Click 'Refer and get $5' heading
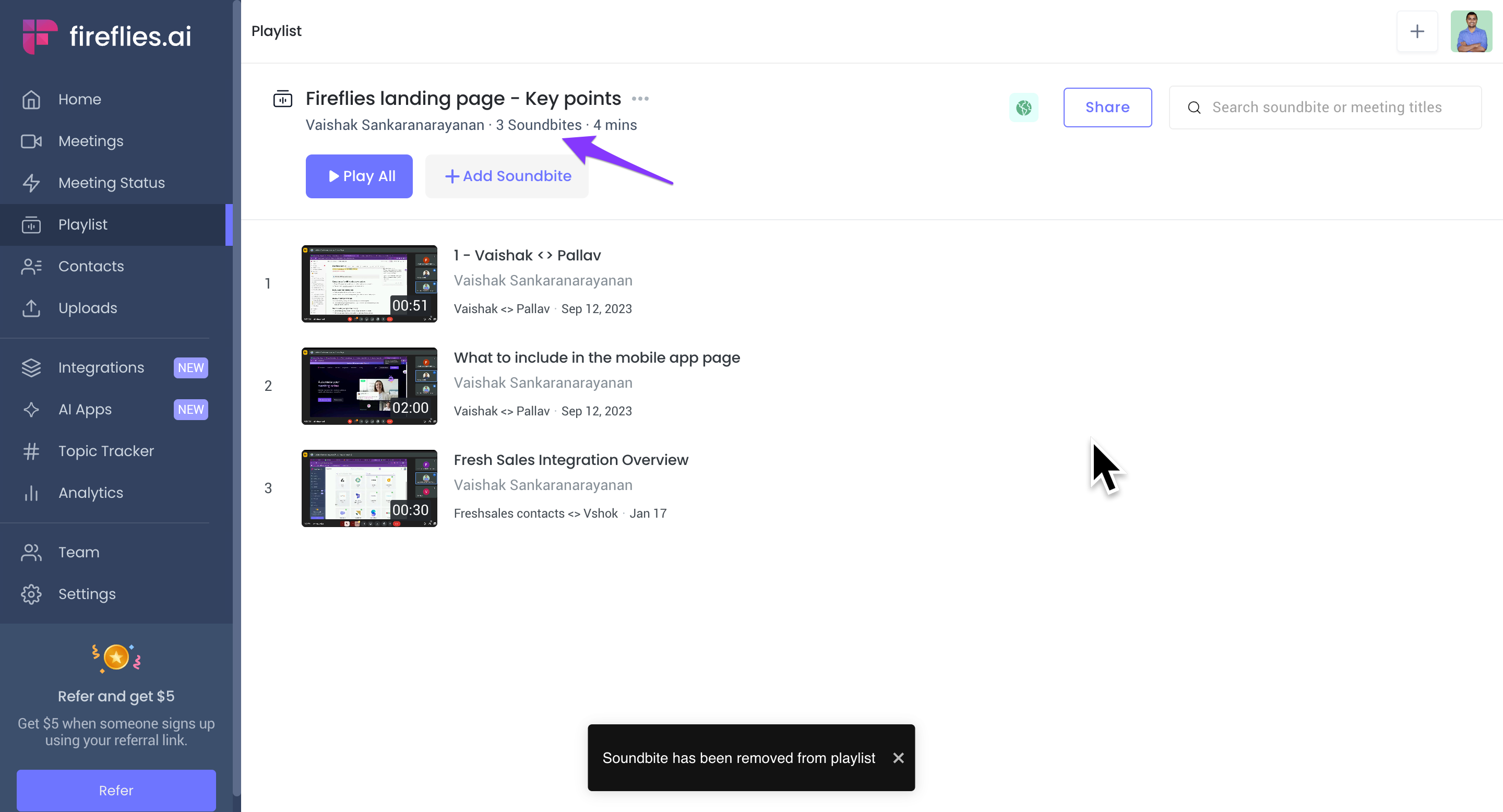Image resolution: width=1503 pixels, height=812 pixels. click(x=116, y=696)
